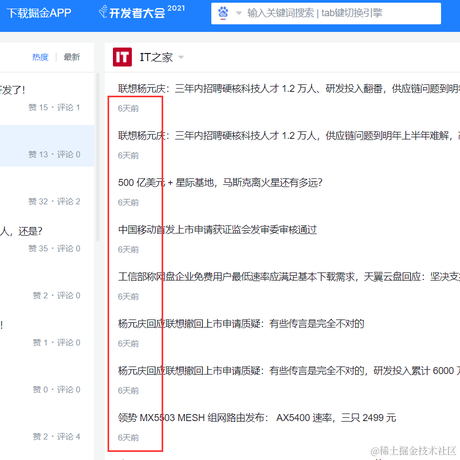Click the 赞 32 · 评论 2 stats
This screenshot has width=460, height=460.
pyautogui.click(x=54, y=201)
